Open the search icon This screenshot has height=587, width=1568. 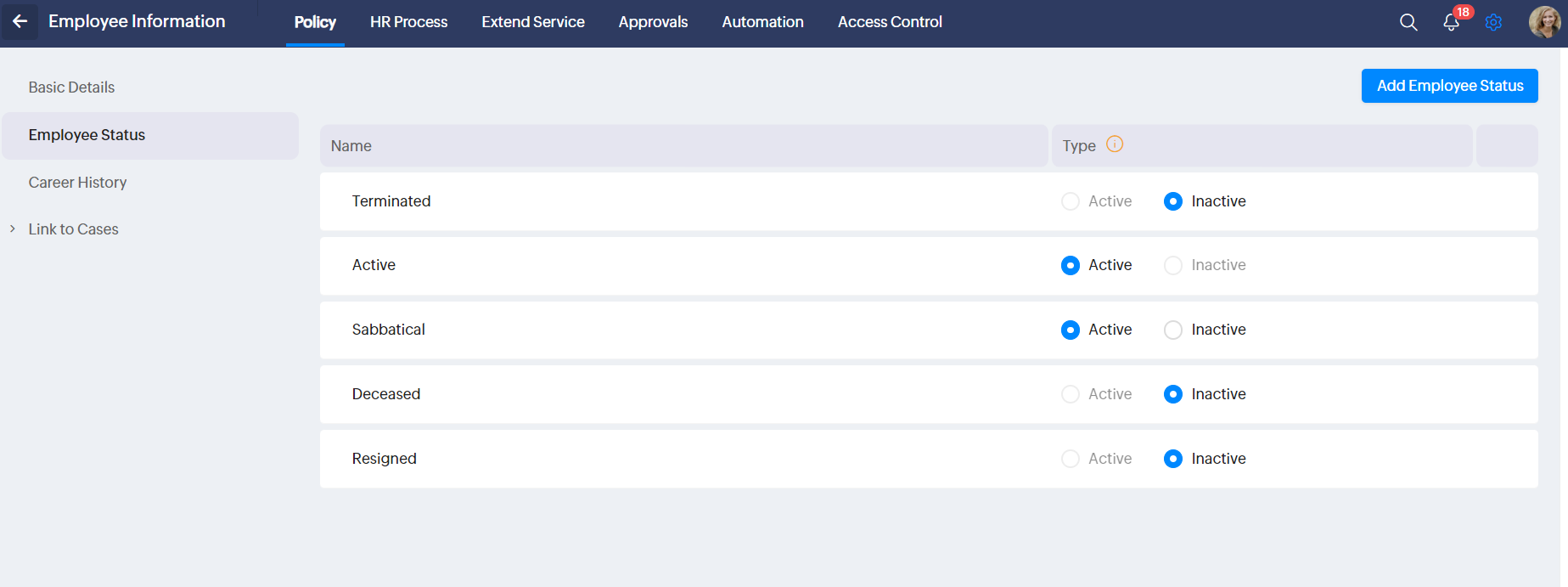[1408, 22]
